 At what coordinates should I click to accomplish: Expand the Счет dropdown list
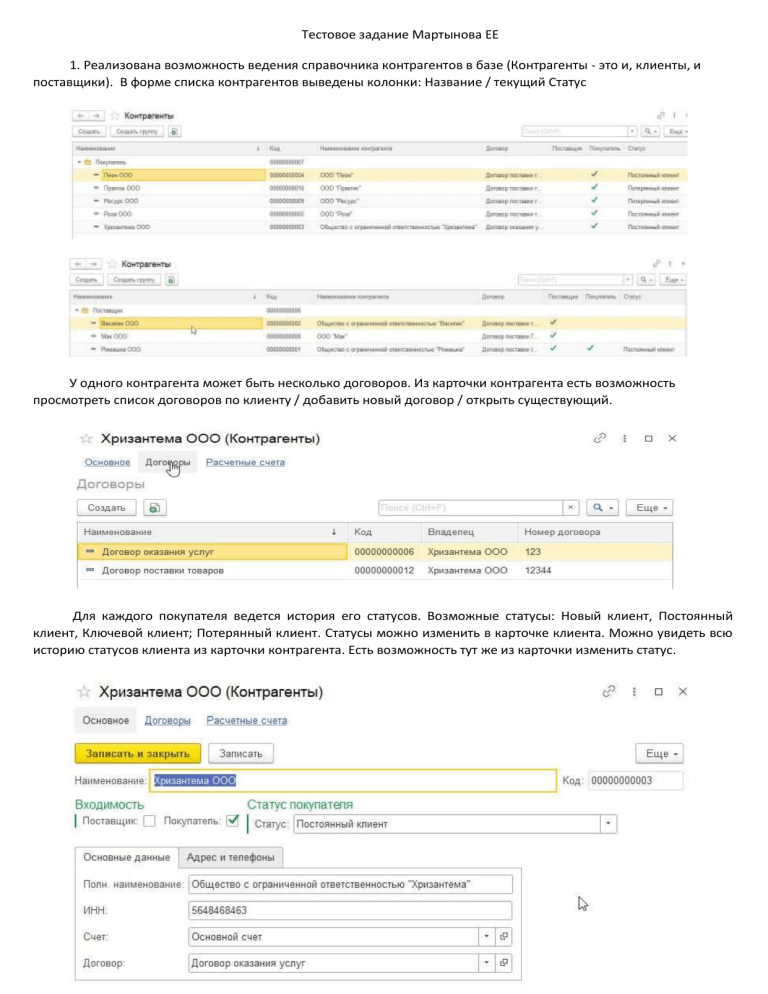tap(486, 936)
